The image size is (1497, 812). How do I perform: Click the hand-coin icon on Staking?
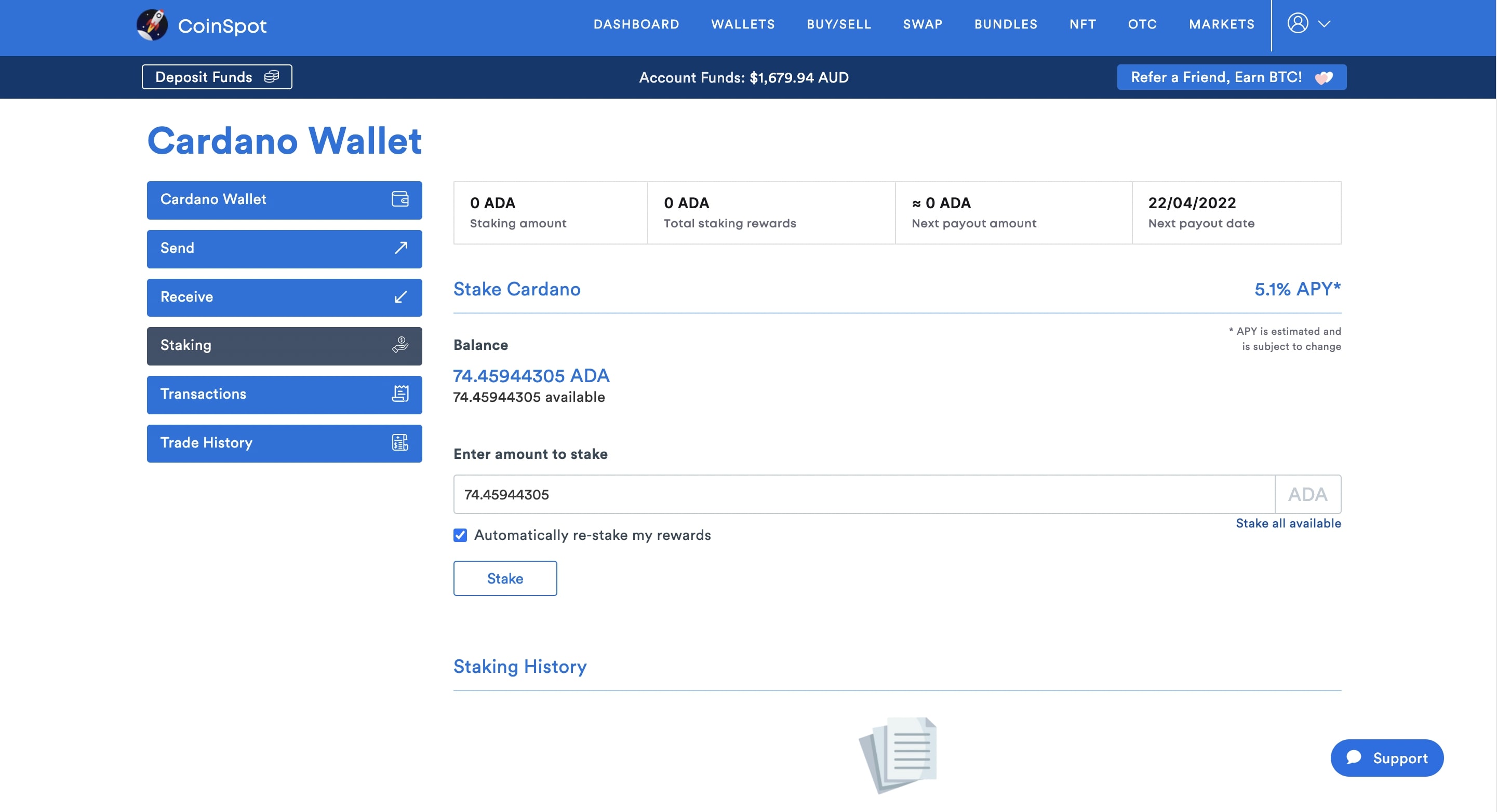[x=400, y=345]
